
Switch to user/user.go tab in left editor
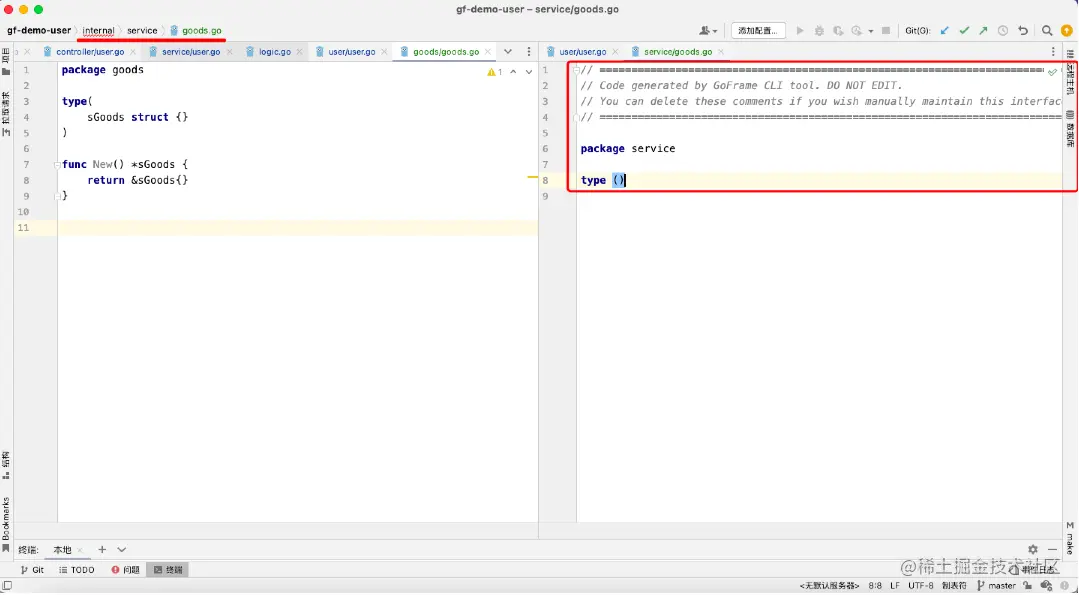352,52
